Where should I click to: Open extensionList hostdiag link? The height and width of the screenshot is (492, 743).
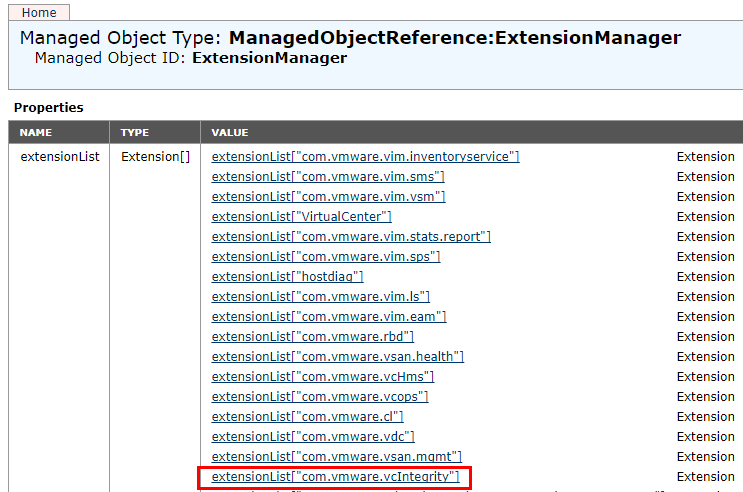tap(287, 276)
